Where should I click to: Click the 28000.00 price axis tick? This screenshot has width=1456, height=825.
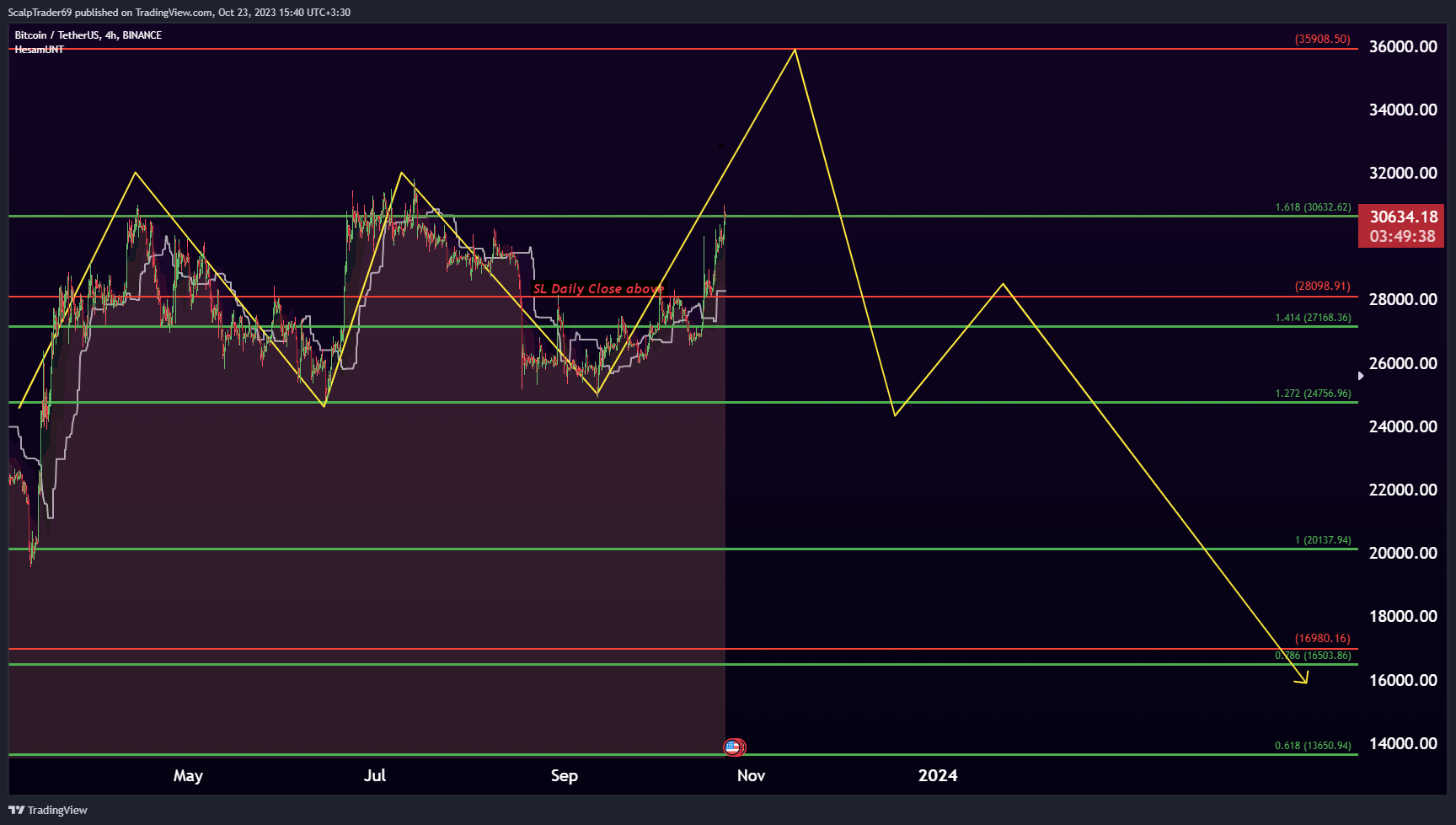click(1403, 299)
